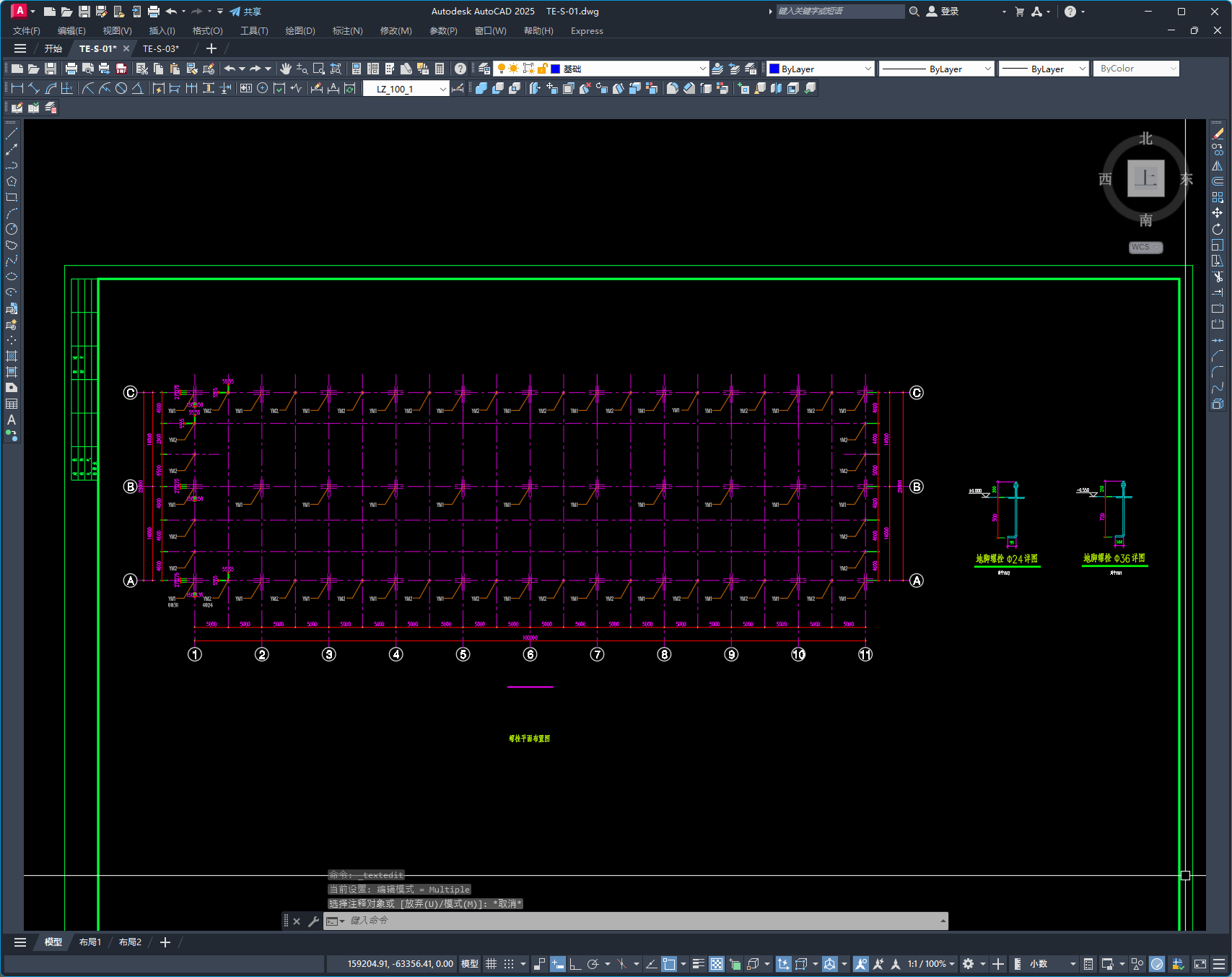Open a new drawing tab with plus button
Viewport: 1232px width, 977px height.
click(211, 48)
